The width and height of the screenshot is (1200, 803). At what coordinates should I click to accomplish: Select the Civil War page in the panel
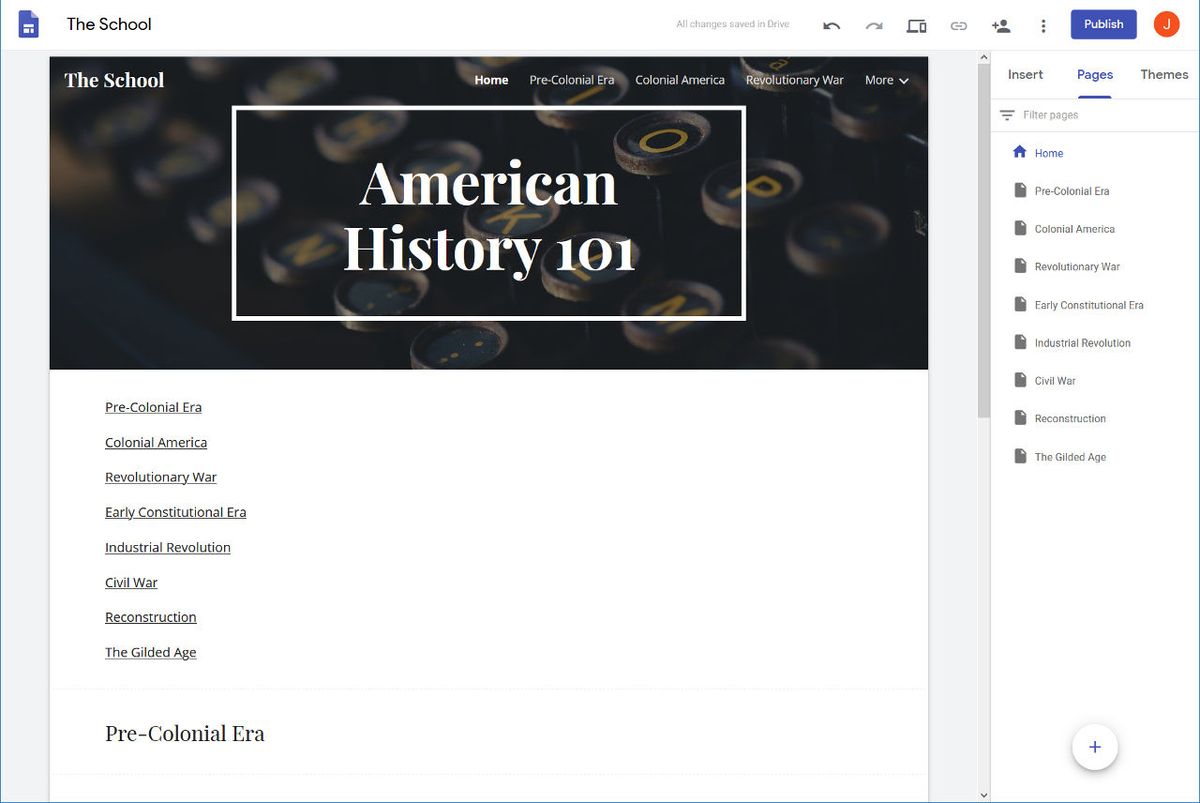1055,380
